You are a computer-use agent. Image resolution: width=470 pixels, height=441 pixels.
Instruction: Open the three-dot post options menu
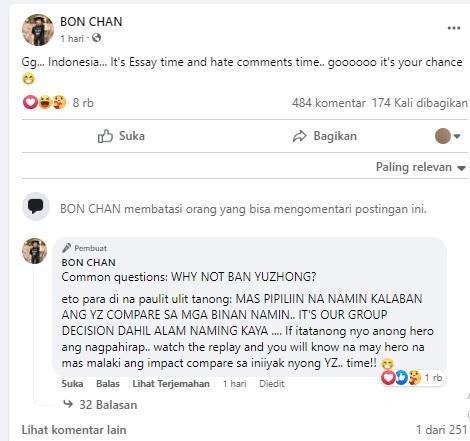click(x=454, y=28)
